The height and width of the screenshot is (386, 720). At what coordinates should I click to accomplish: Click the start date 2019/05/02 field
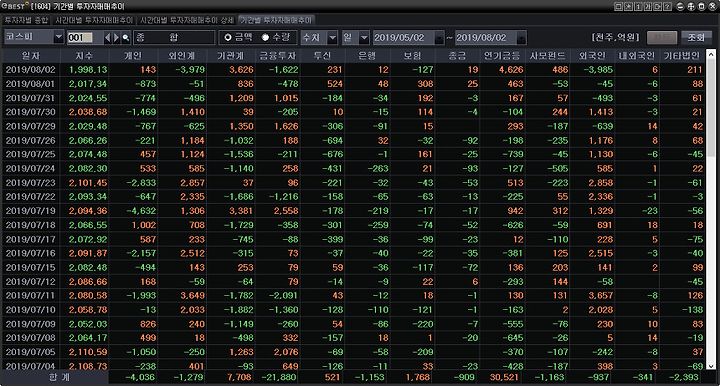(404, 38)
